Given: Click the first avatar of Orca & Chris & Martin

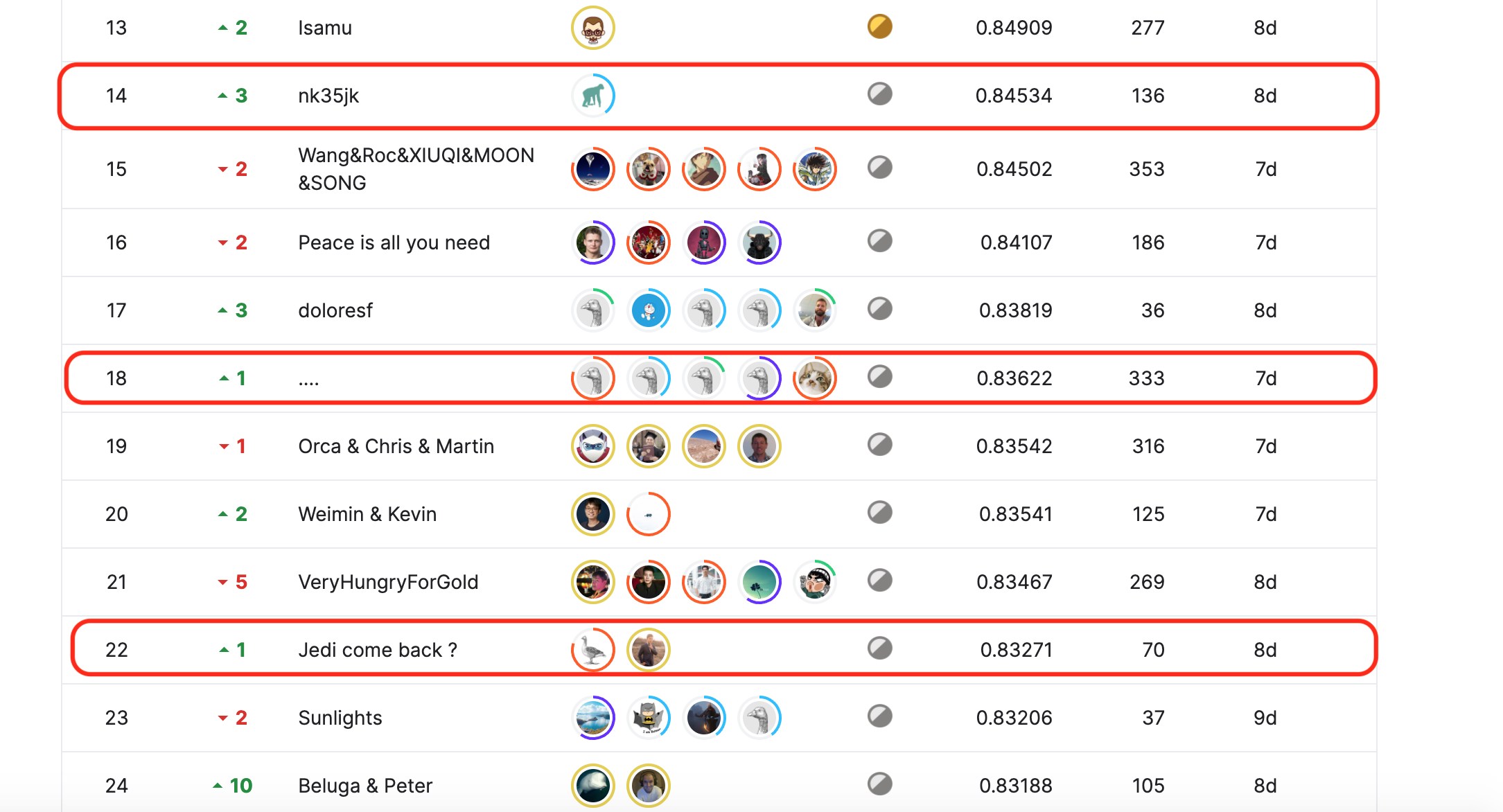Looking at the screenshot, I should point(592,446).
